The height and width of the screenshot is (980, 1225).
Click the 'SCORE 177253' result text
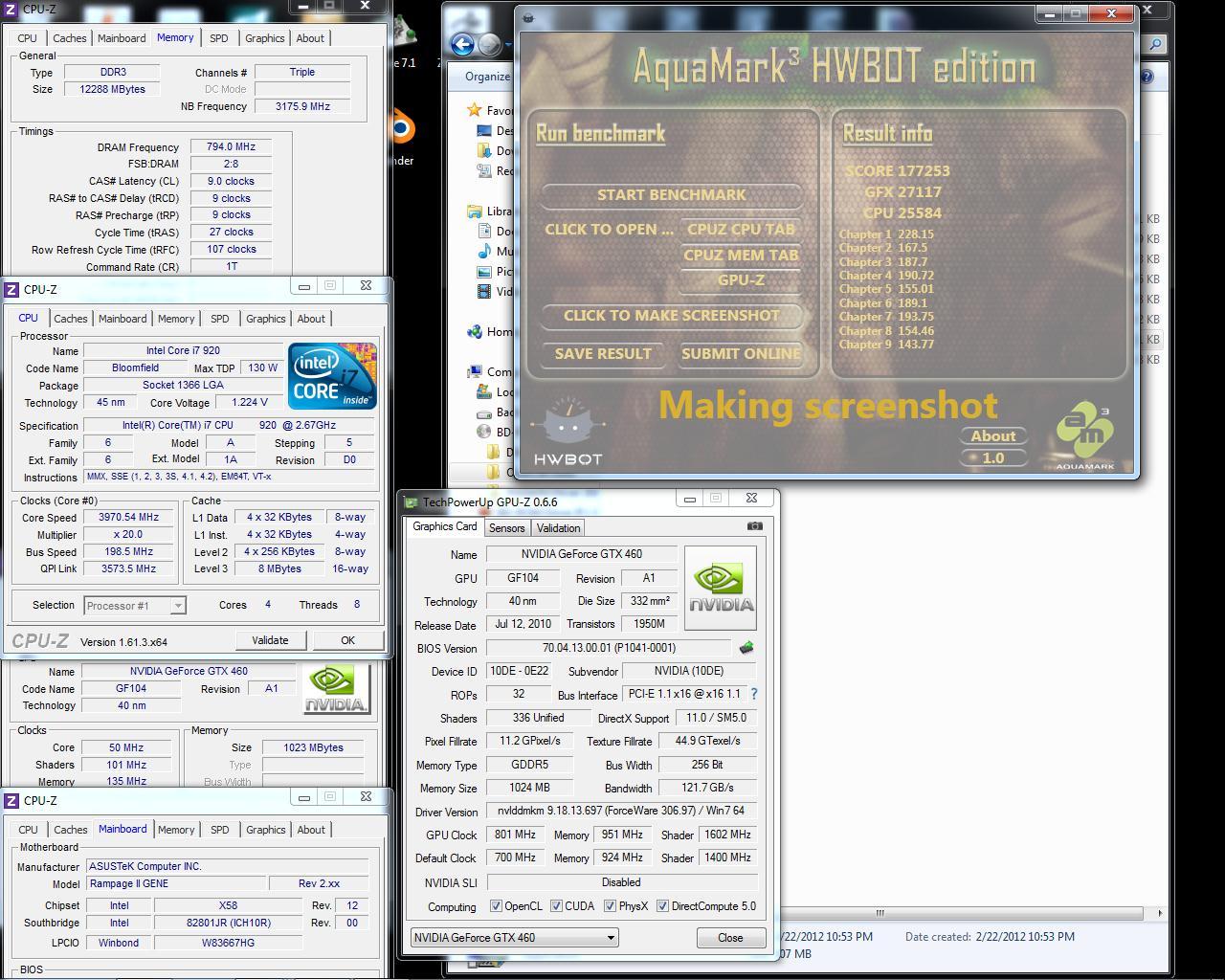point(898,171)
